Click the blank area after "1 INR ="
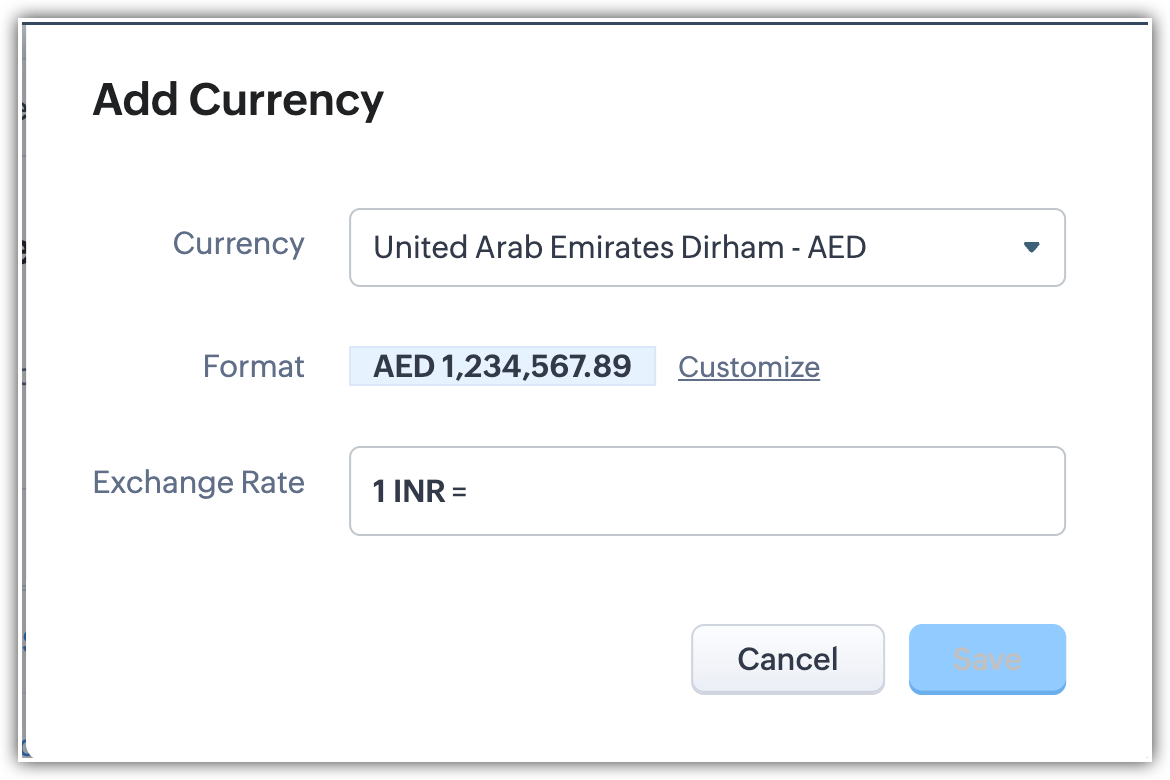Viewport: 1170px width, 780px height. pyautogui.click(x=760, y=491)
